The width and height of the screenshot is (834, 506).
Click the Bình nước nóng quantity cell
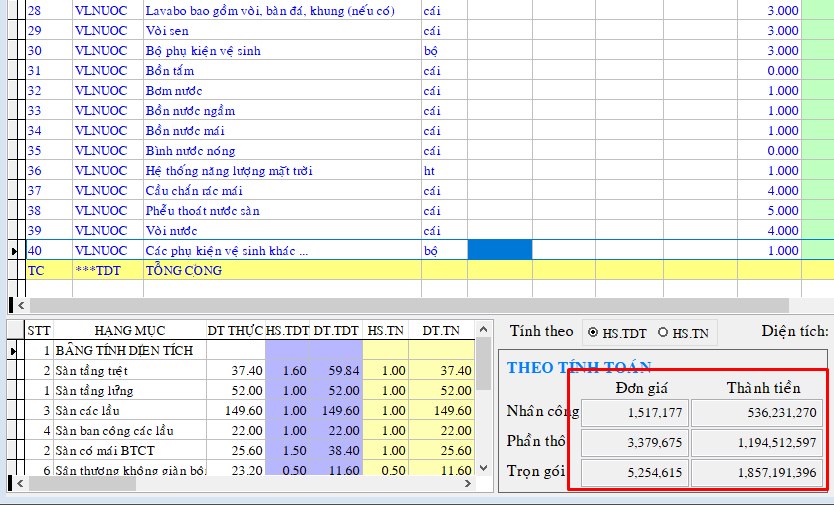click(x=768, y=151)
